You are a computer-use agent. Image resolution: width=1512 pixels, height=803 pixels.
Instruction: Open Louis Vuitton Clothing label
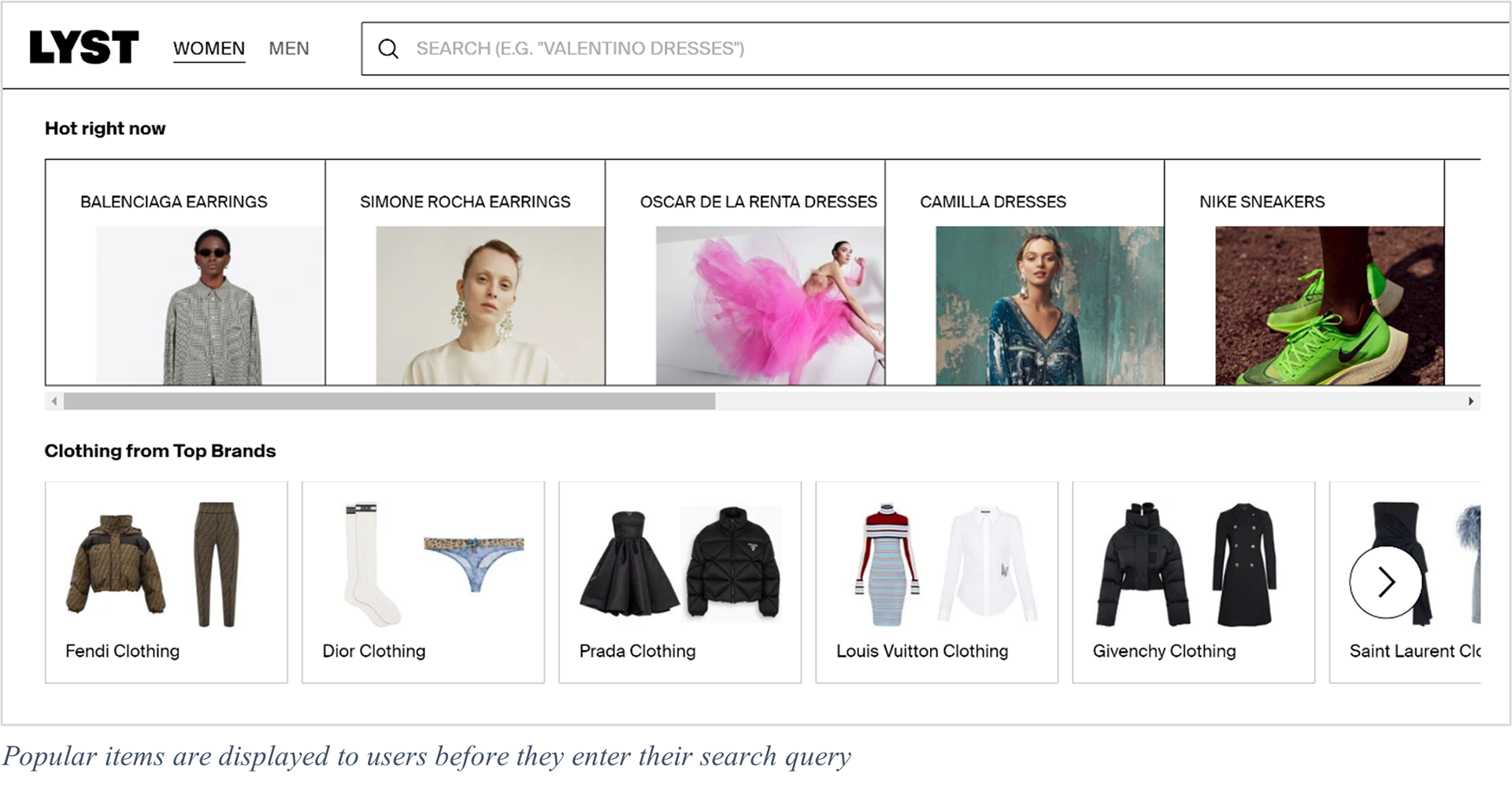[x=922, y=651]
